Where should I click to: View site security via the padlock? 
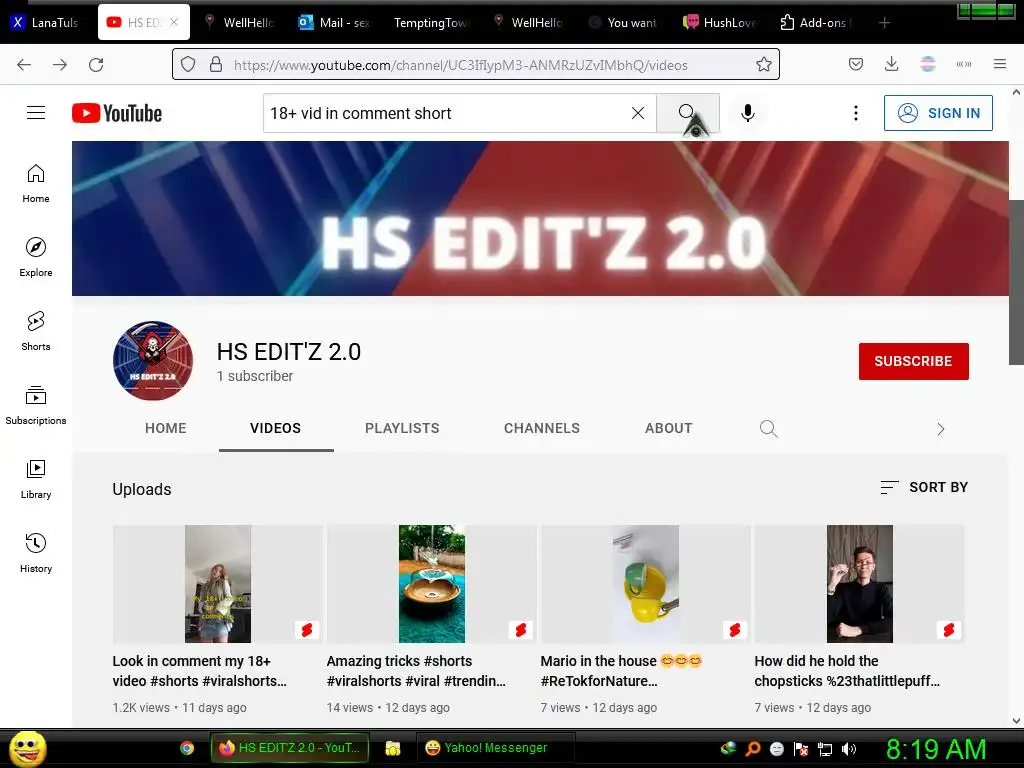tap(216, 64)
